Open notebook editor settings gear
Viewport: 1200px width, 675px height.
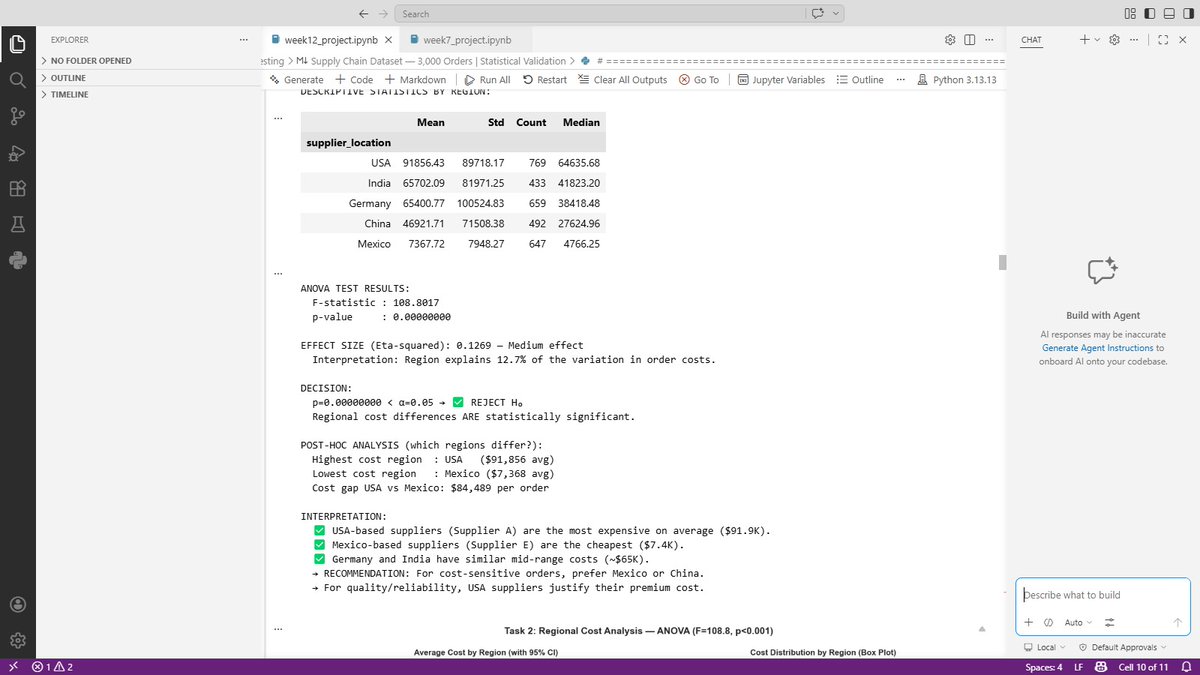950,40
